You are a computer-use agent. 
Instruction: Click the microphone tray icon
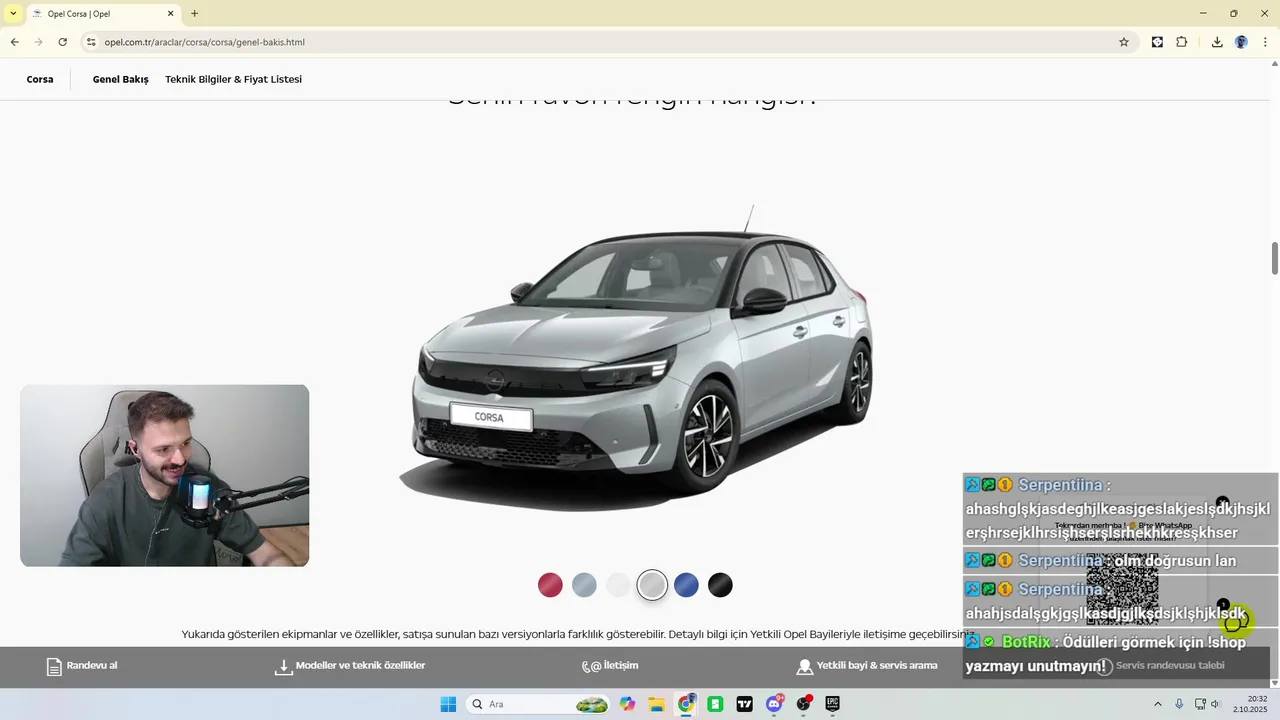1180,704
